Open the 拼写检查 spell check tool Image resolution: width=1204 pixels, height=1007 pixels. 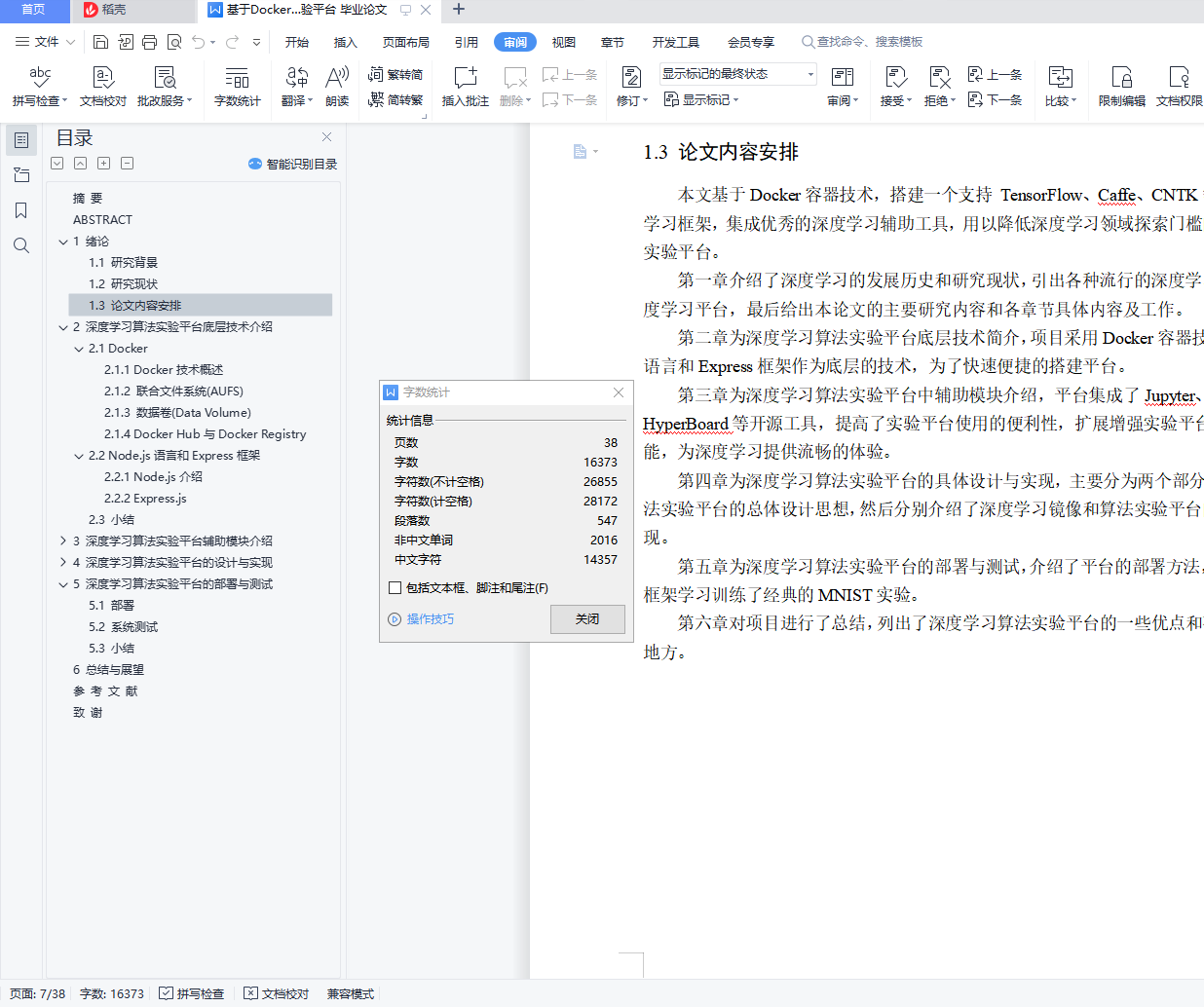point(40,86)
